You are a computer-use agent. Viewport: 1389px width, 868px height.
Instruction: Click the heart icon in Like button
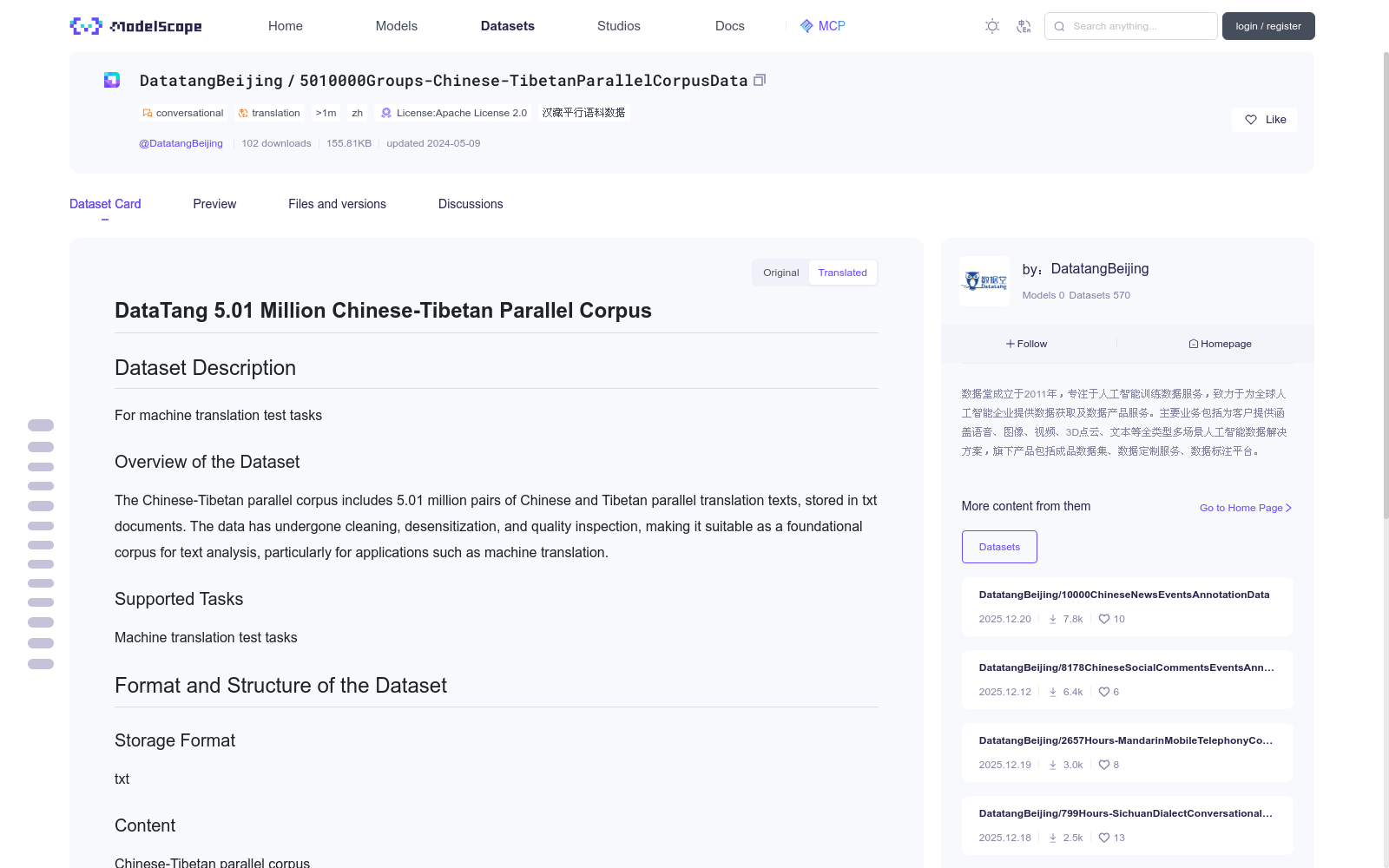point(1251,120)
